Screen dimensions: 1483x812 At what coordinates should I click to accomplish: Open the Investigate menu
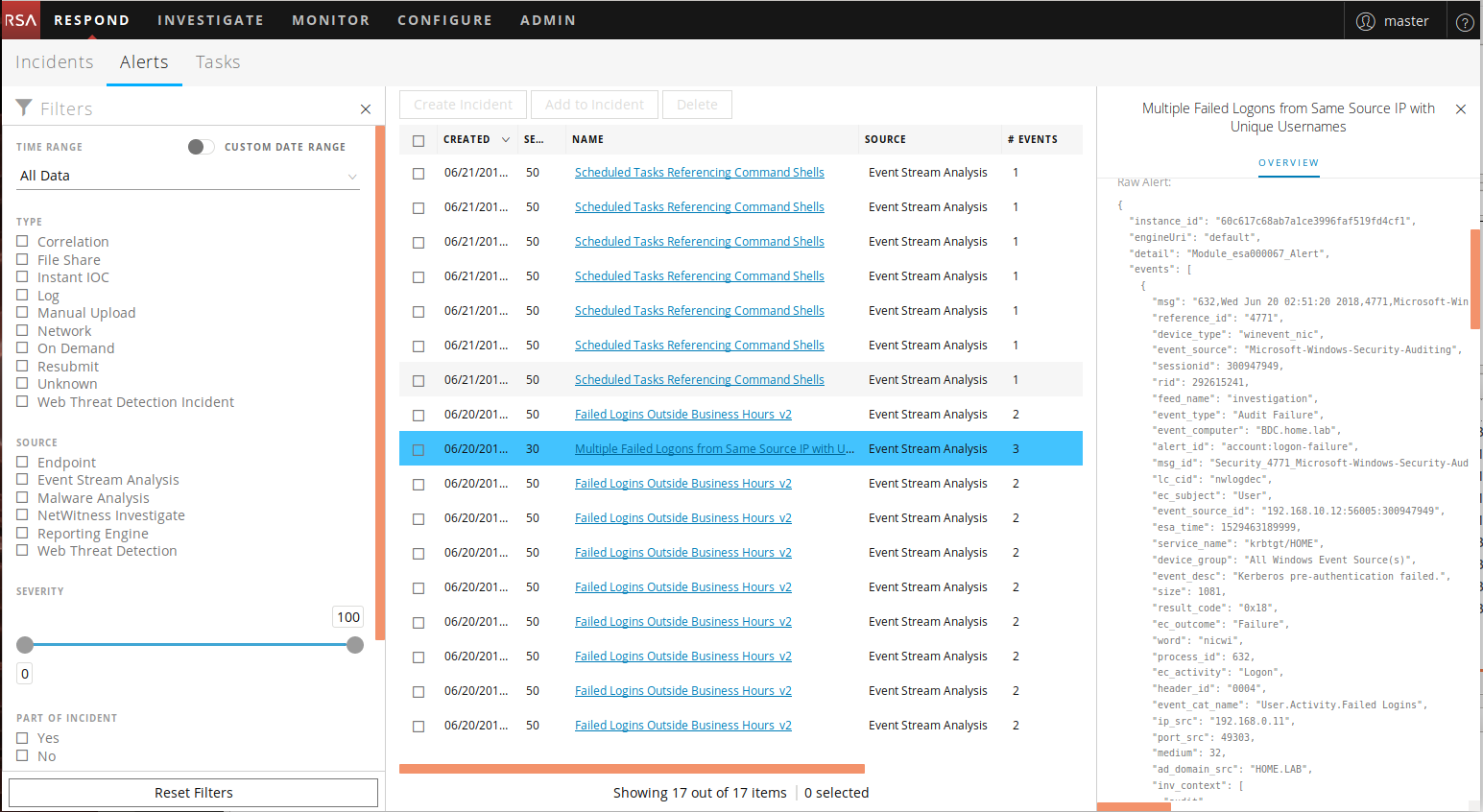pos(210,20)
